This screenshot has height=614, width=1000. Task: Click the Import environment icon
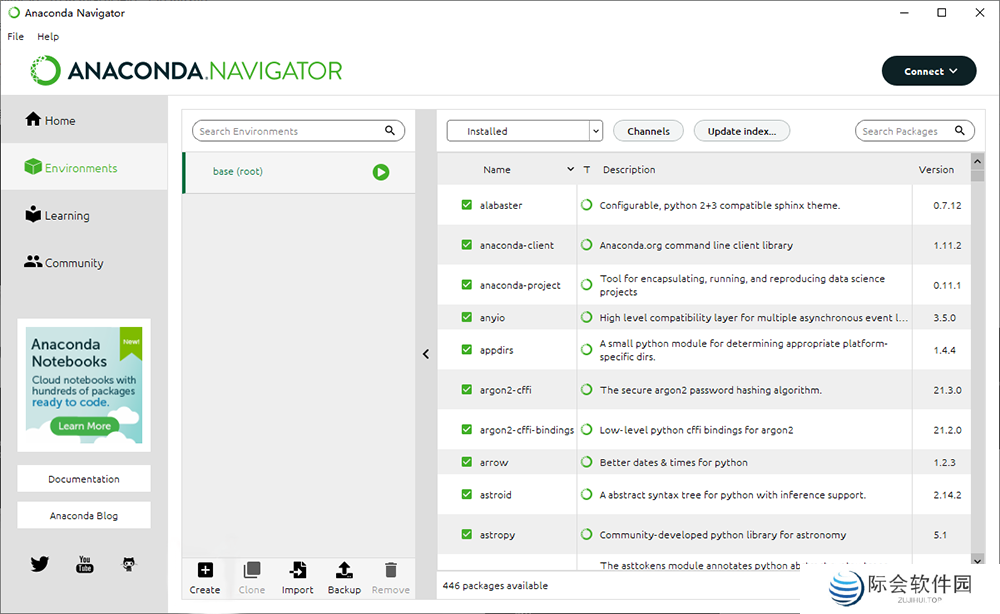(297, 571)
